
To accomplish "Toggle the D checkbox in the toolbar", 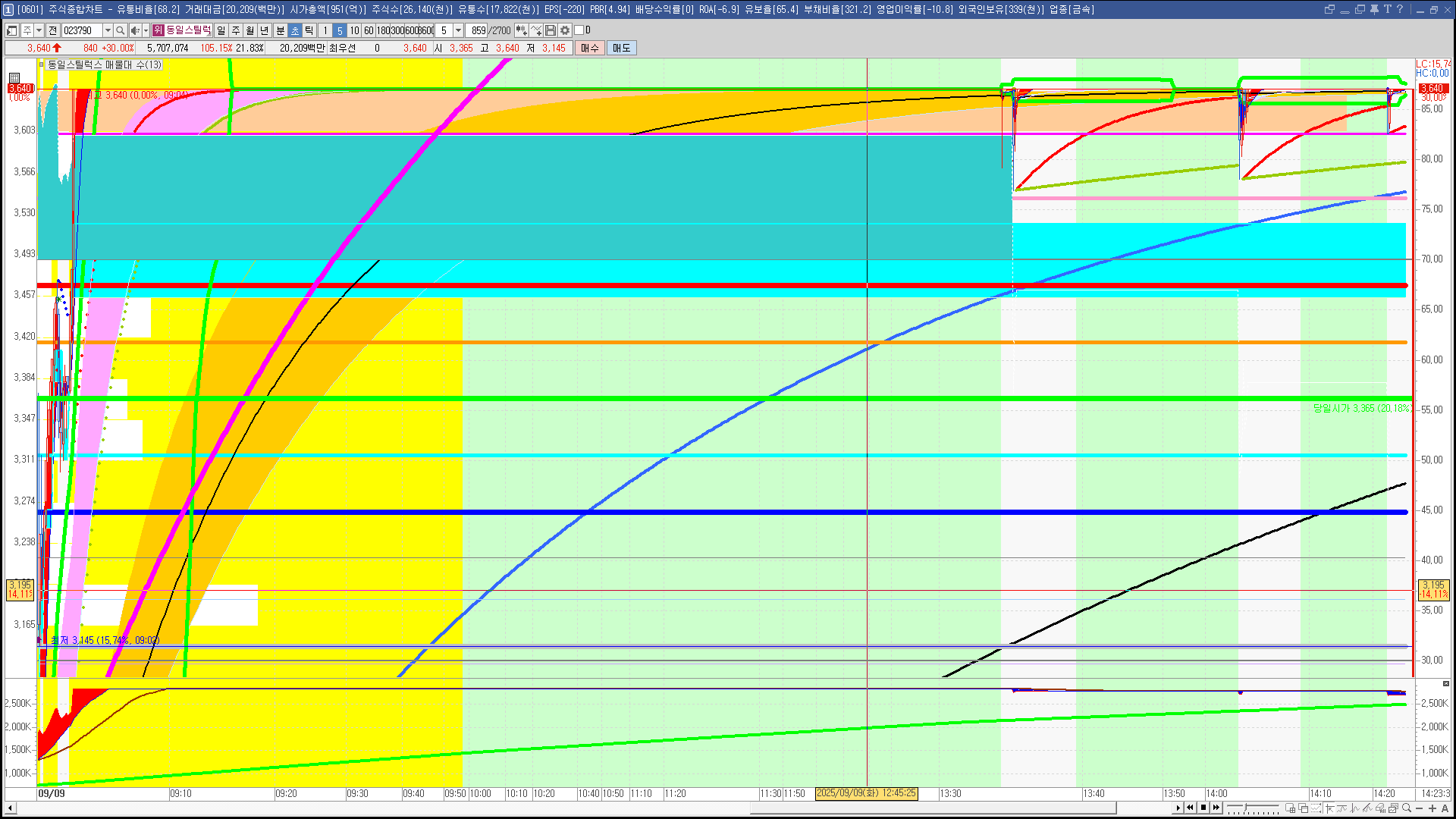I will pos(579,30).
